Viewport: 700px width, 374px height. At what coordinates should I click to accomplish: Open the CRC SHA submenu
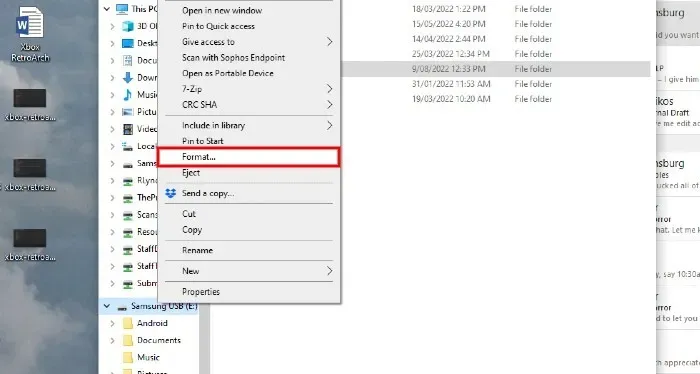[249, 104]
